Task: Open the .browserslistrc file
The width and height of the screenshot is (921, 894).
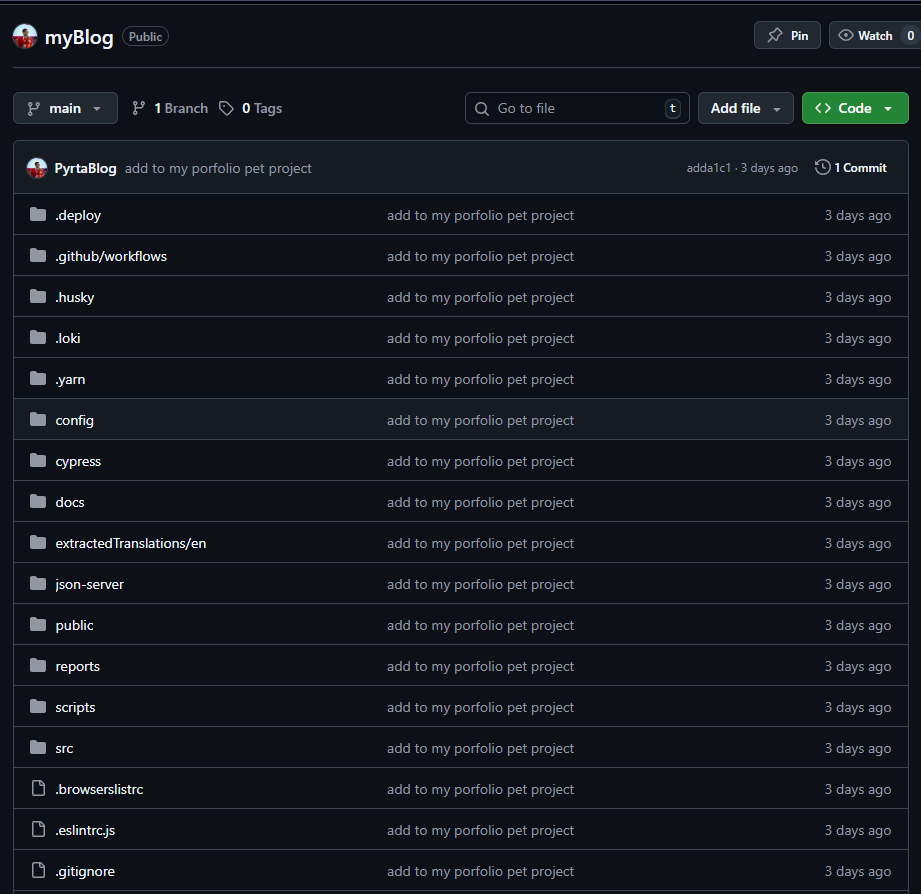Action: coord(99,789)
